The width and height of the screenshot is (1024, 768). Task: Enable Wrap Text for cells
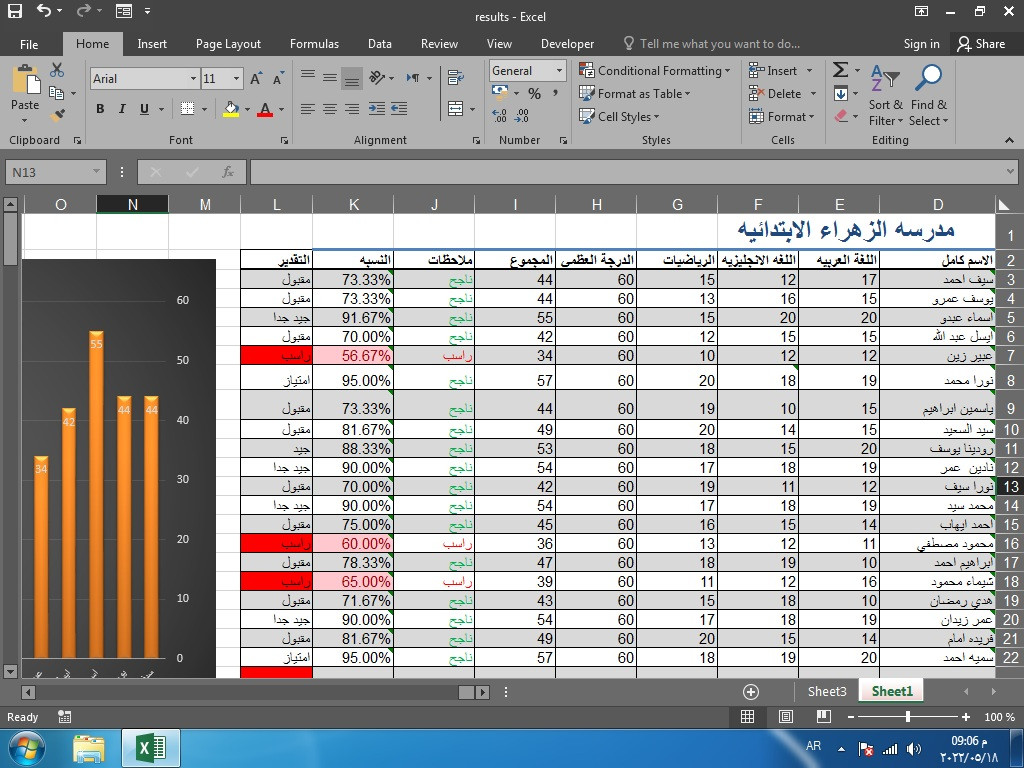click(456, 78)
